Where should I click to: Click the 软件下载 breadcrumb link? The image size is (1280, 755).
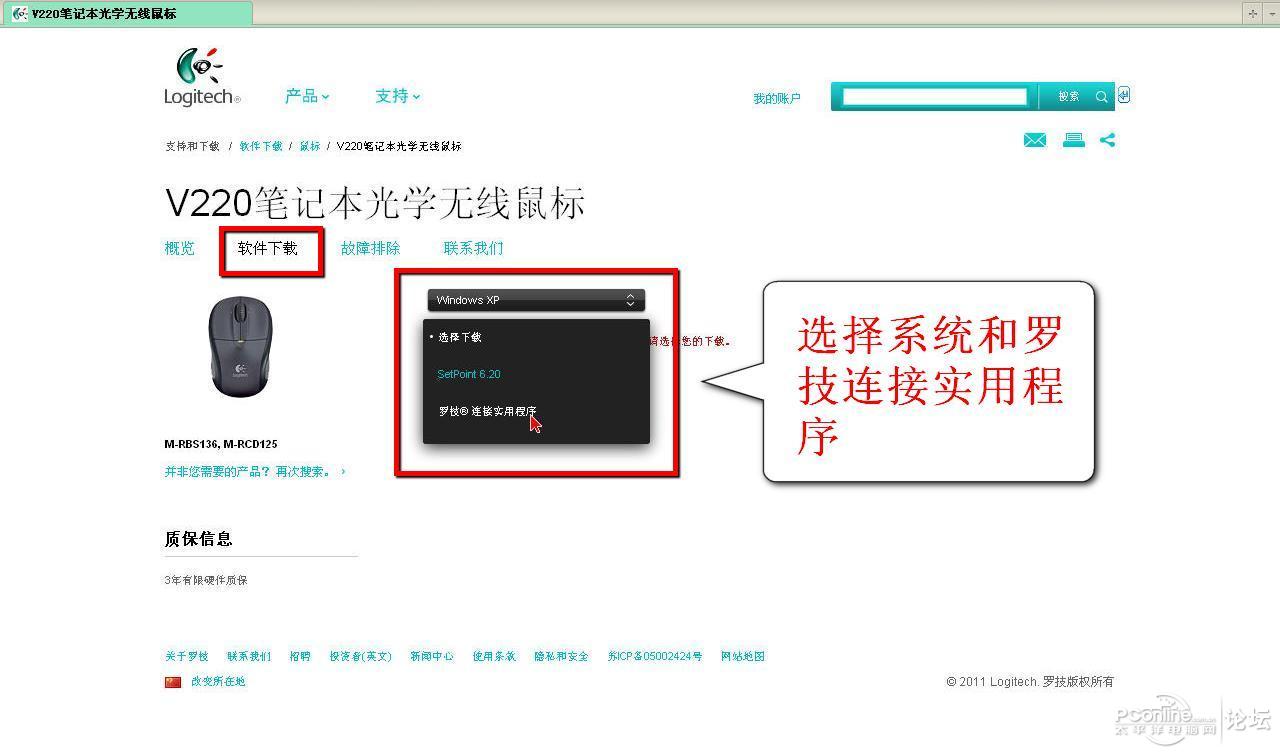(261, 146)
